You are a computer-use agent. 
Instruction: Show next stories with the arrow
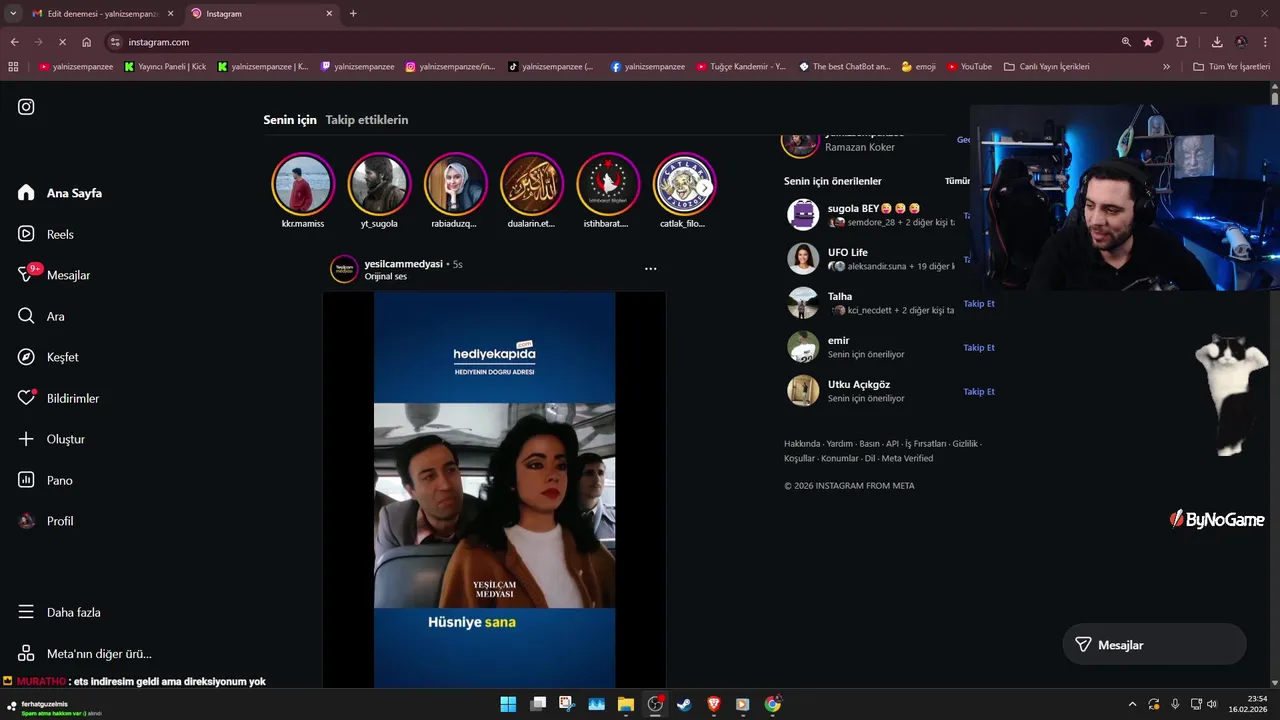(704, 188)
